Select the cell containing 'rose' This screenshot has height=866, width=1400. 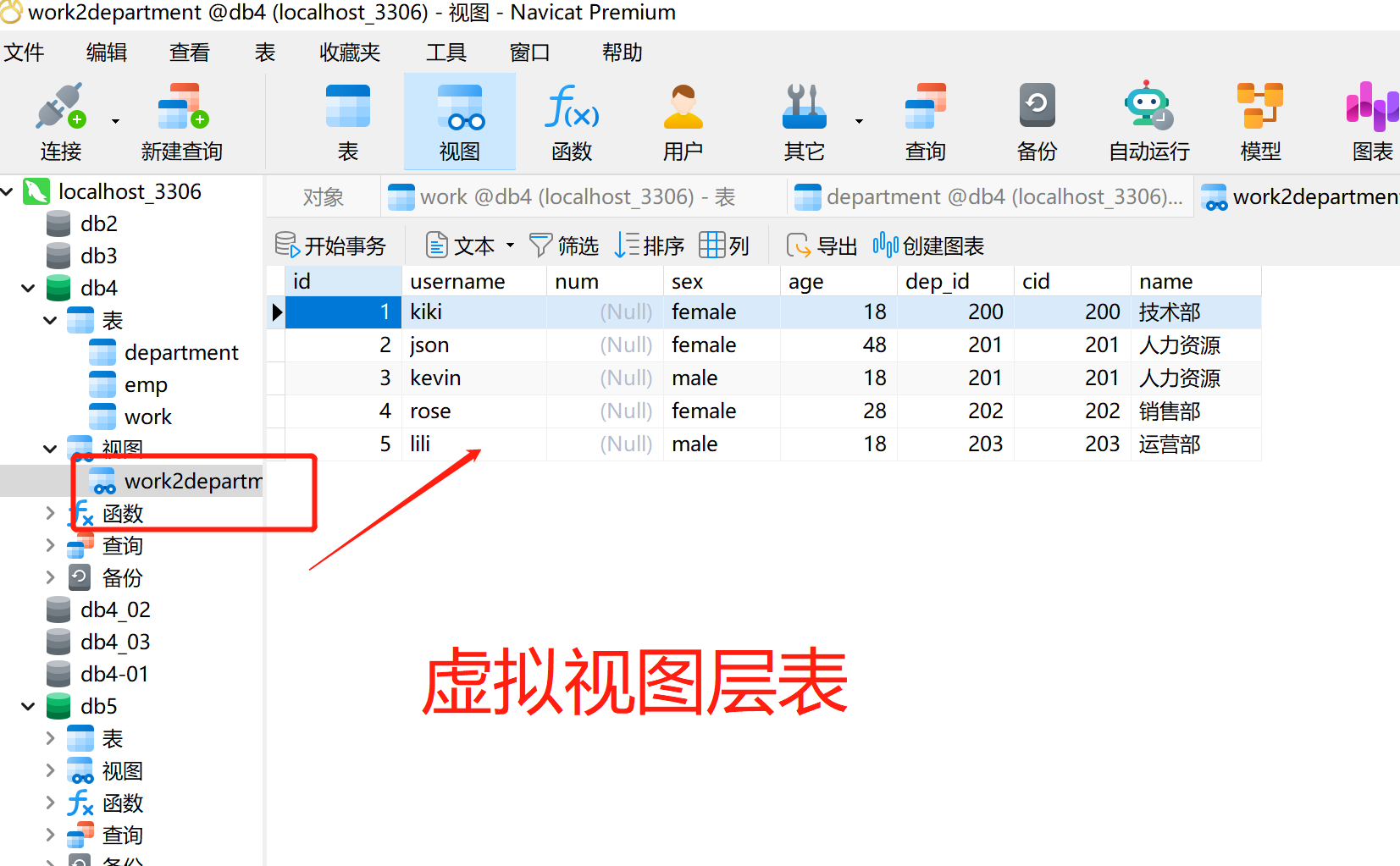pyautogui.click(x=473, y=411)
